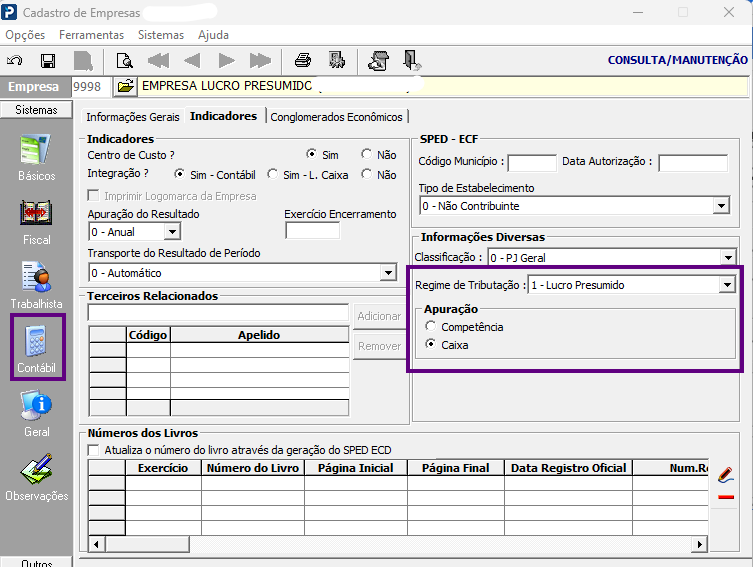Click the Remover button

coord(379,346)
